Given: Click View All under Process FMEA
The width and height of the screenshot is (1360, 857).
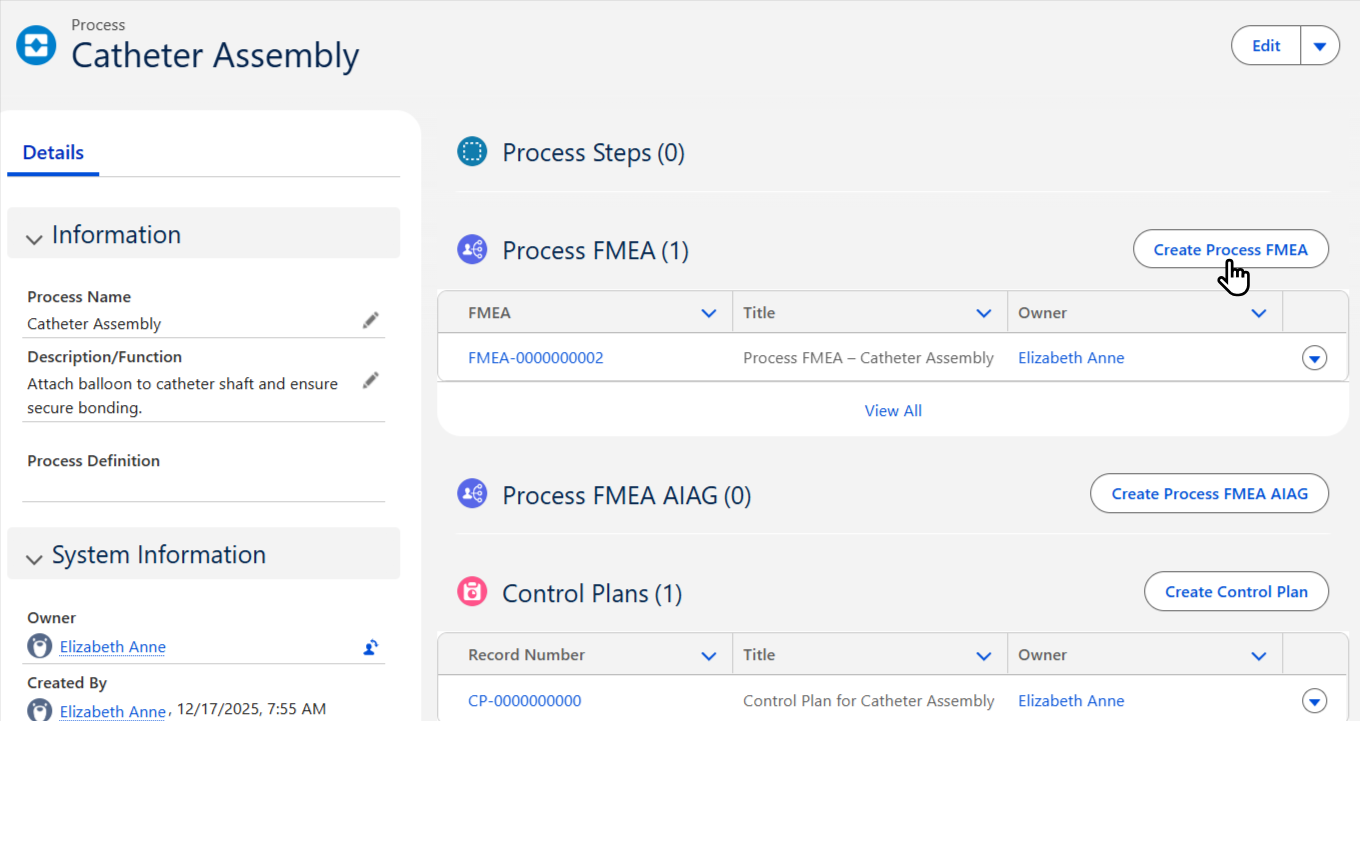Looking at the screenshot, I should pyautogui.click(x=892, y=410).
